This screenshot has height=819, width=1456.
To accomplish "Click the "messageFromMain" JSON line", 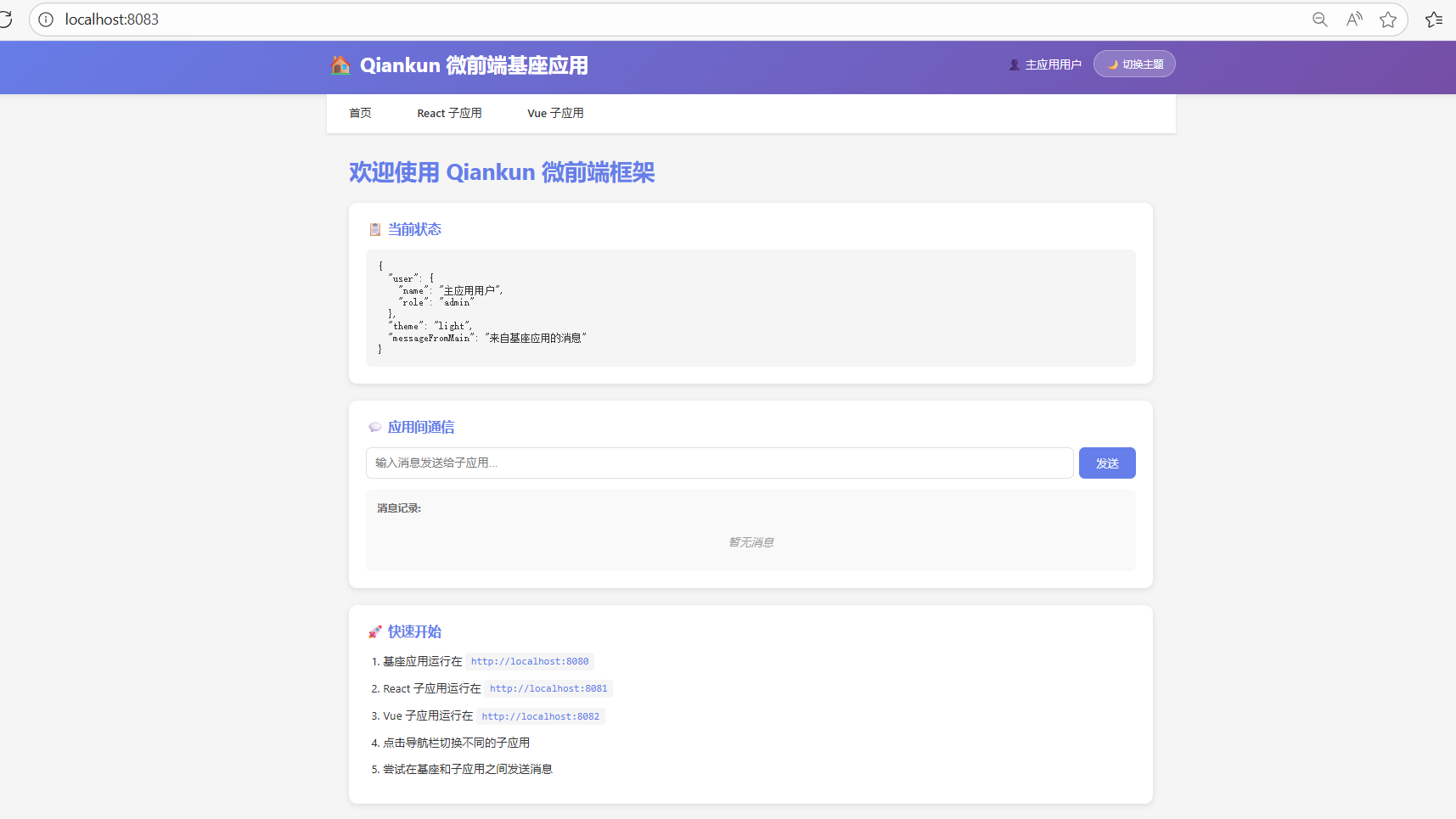I will 487,338.
